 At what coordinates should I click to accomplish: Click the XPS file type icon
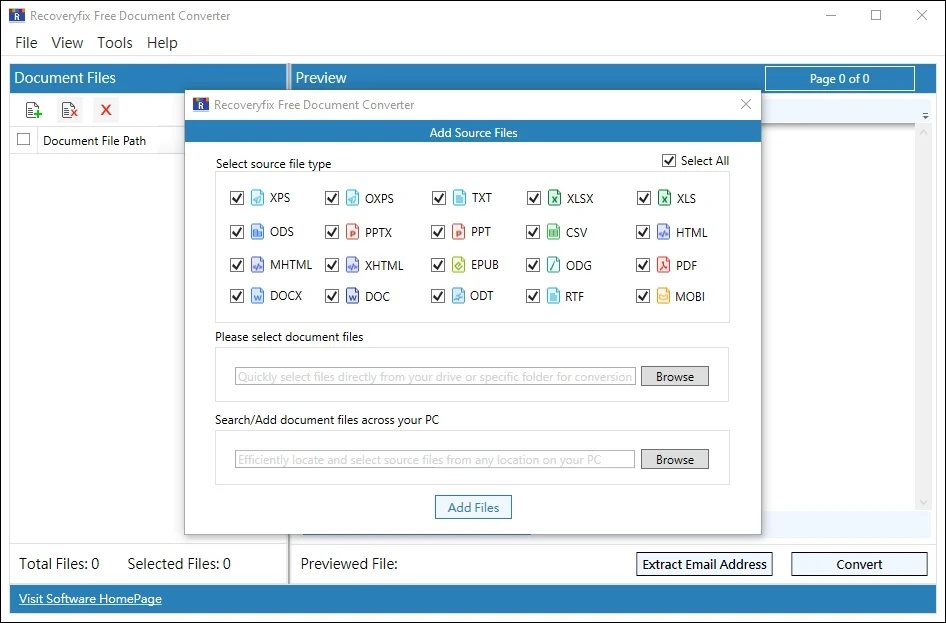[258, 198]
